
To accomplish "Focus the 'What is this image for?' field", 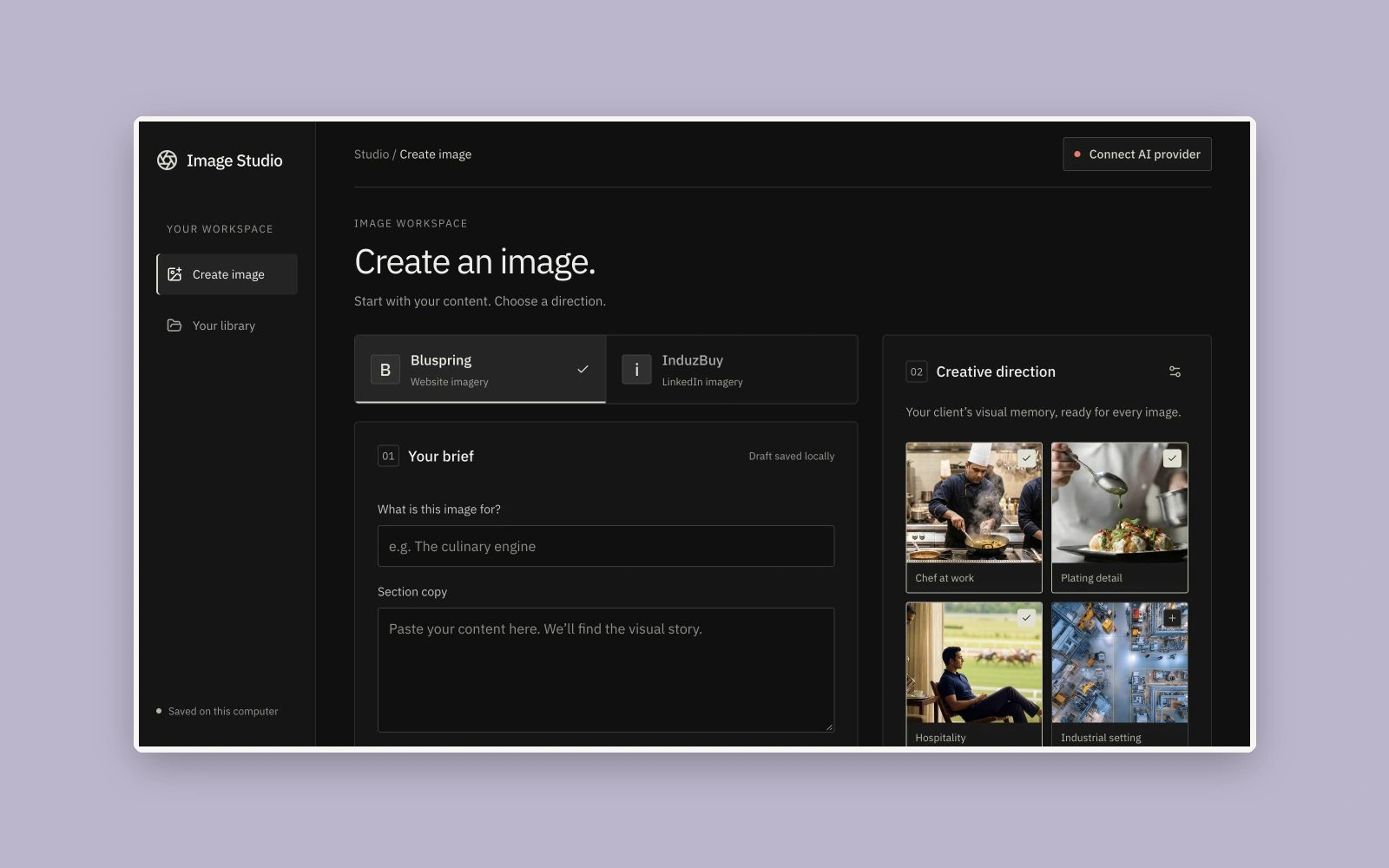I will (606, 546).
